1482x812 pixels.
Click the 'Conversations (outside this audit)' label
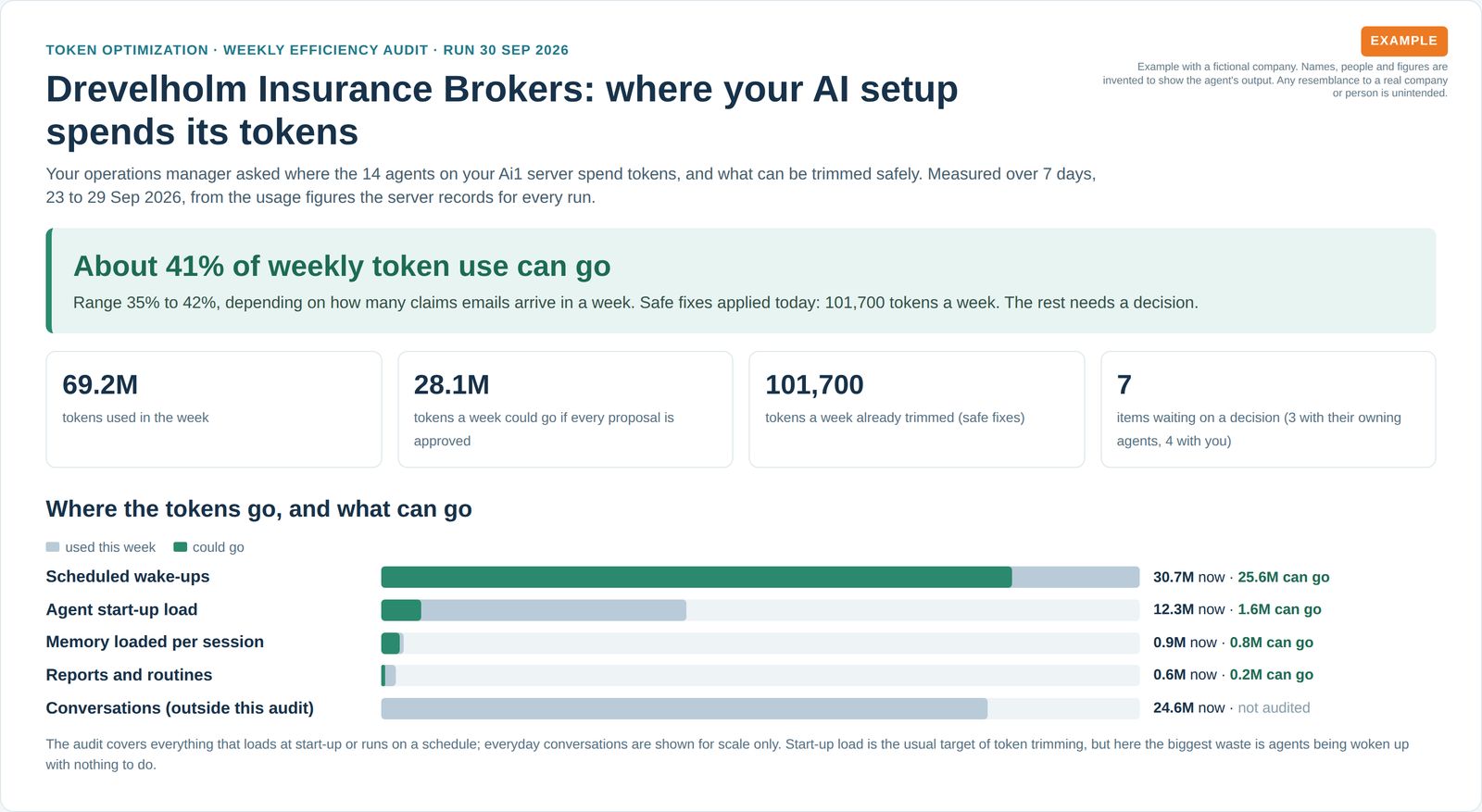[x=180, y=707]
